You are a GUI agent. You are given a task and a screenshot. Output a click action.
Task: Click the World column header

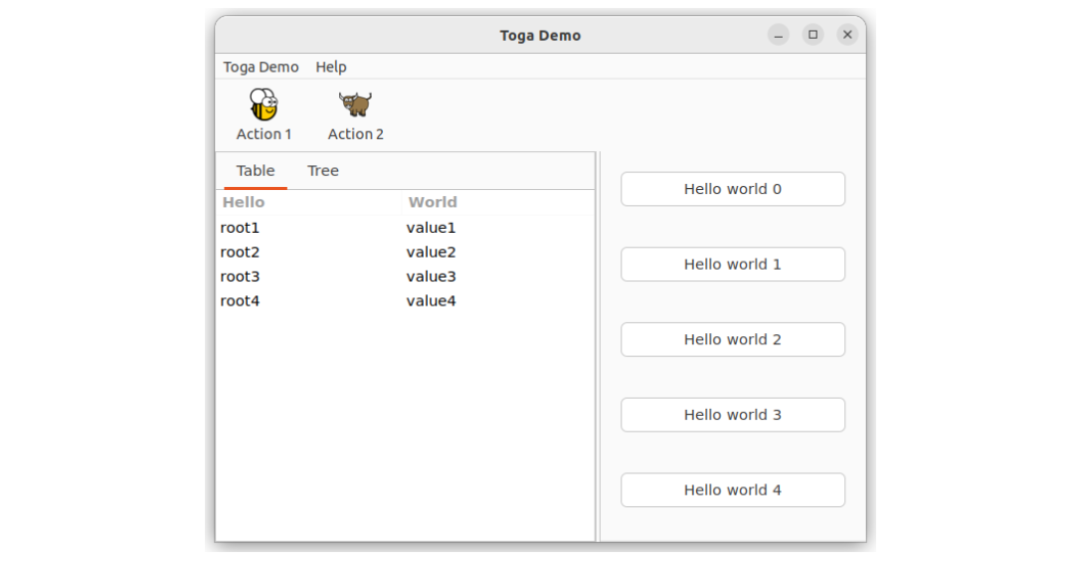pos(433,202)
